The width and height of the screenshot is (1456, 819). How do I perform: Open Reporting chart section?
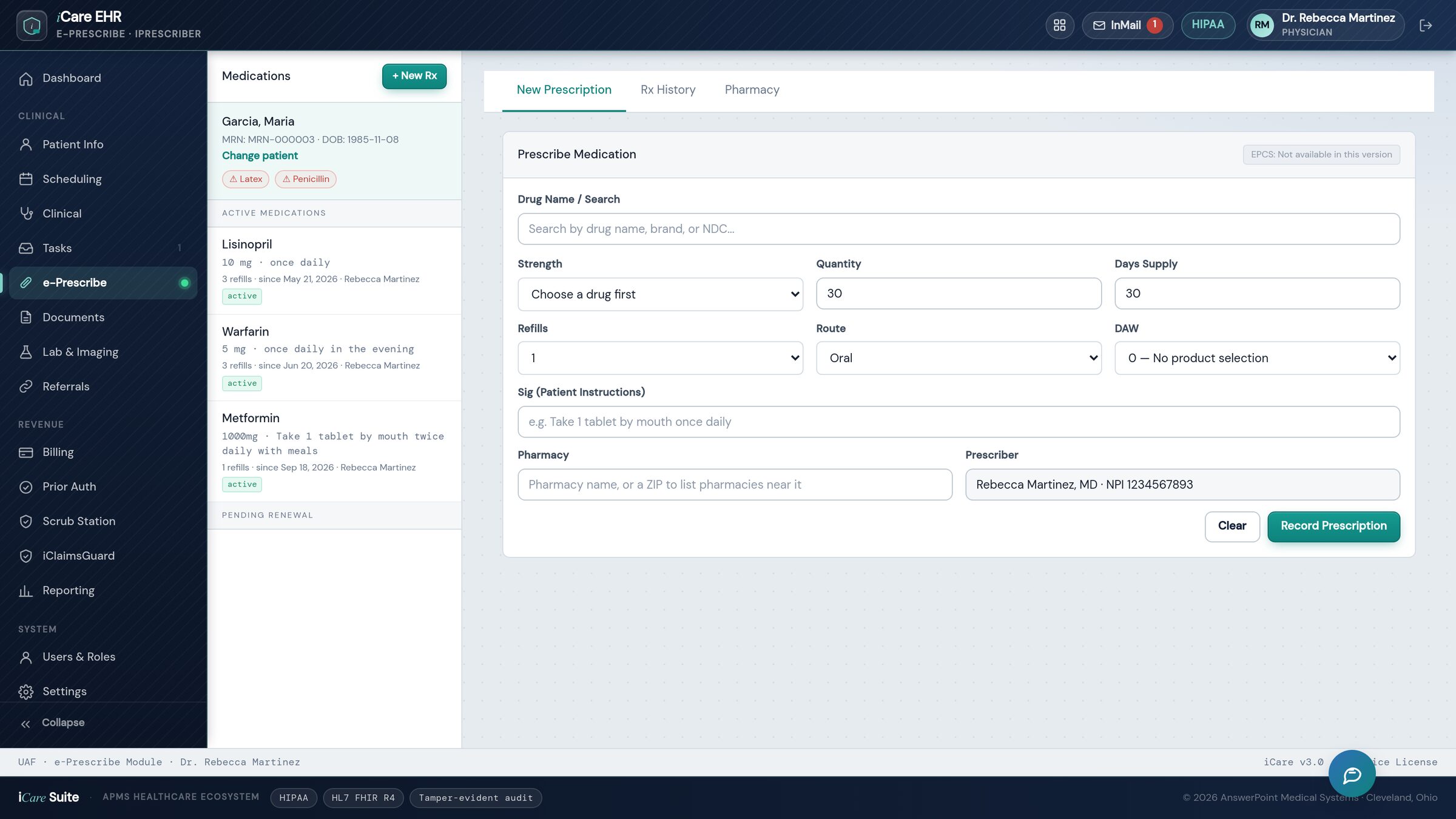pyautogui.click(x=103, y=590)
